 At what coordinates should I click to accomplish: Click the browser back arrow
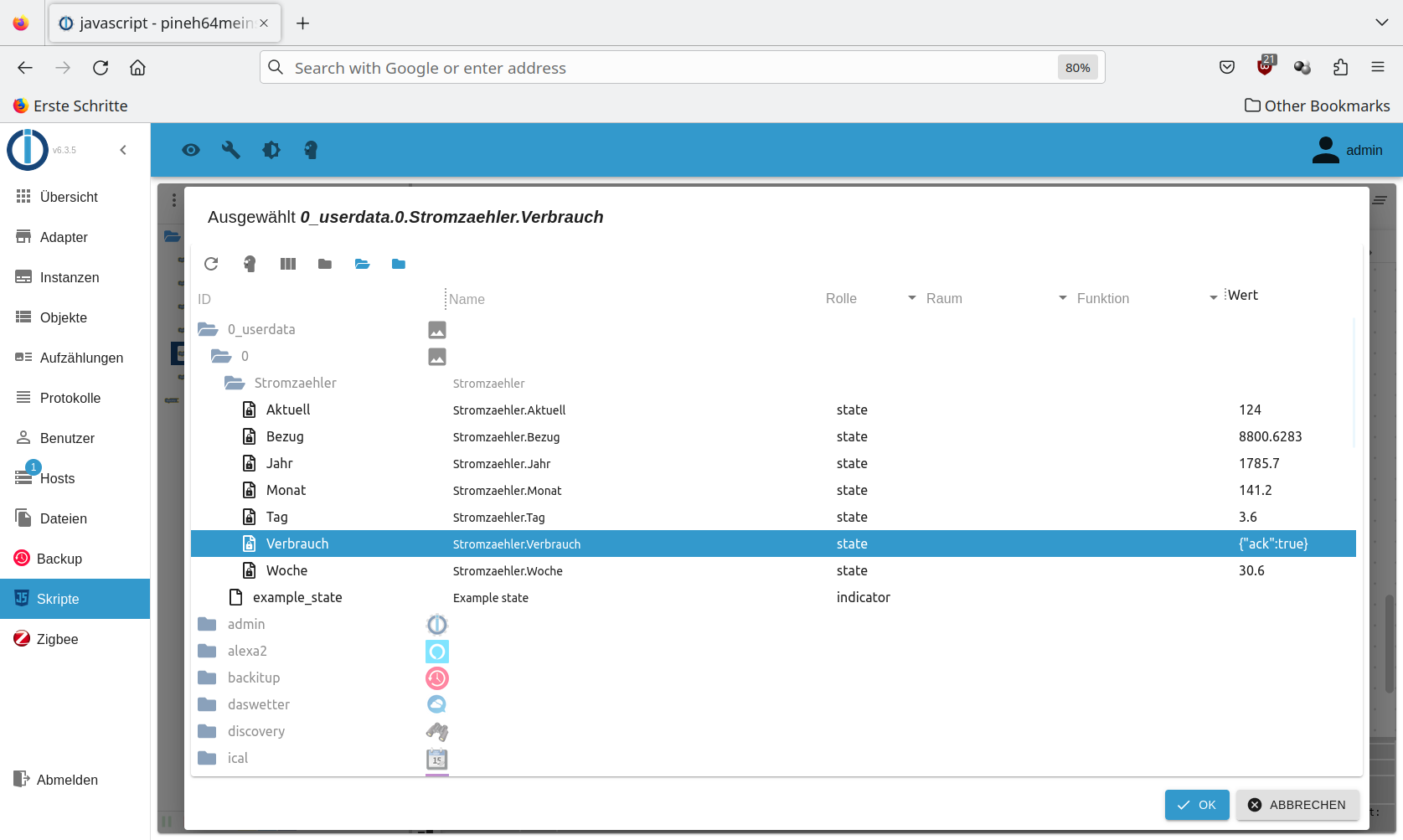click(25, 68)
